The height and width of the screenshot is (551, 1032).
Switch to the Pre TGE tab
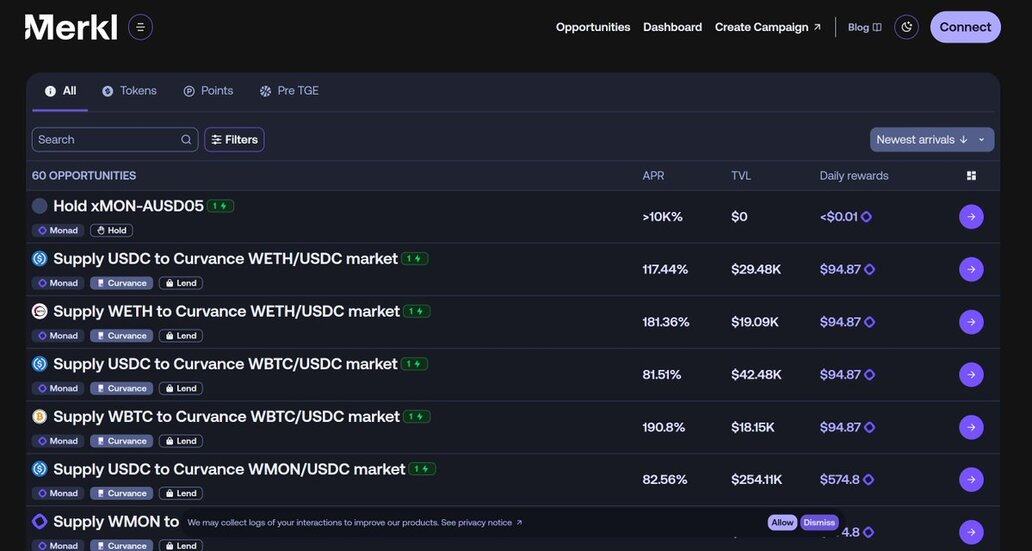click(x=289, y=91)
